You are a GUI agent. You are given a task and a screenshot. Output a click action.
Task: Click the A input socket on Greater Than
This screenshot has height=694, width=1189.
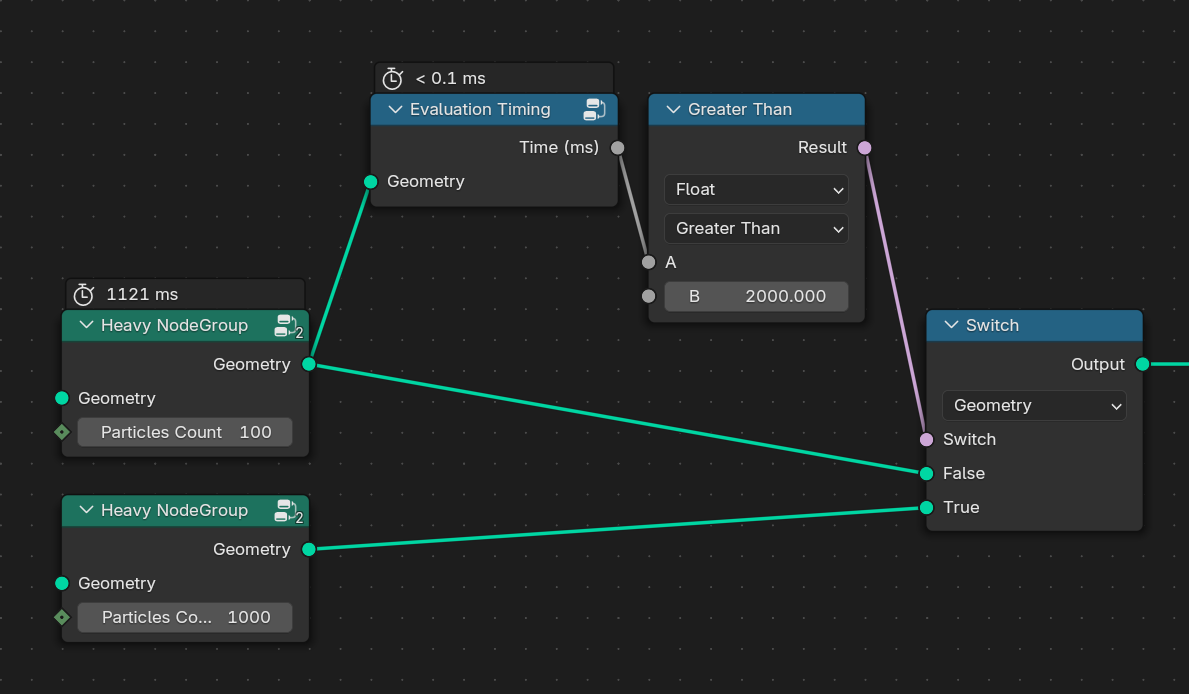[x=648, y=262]
